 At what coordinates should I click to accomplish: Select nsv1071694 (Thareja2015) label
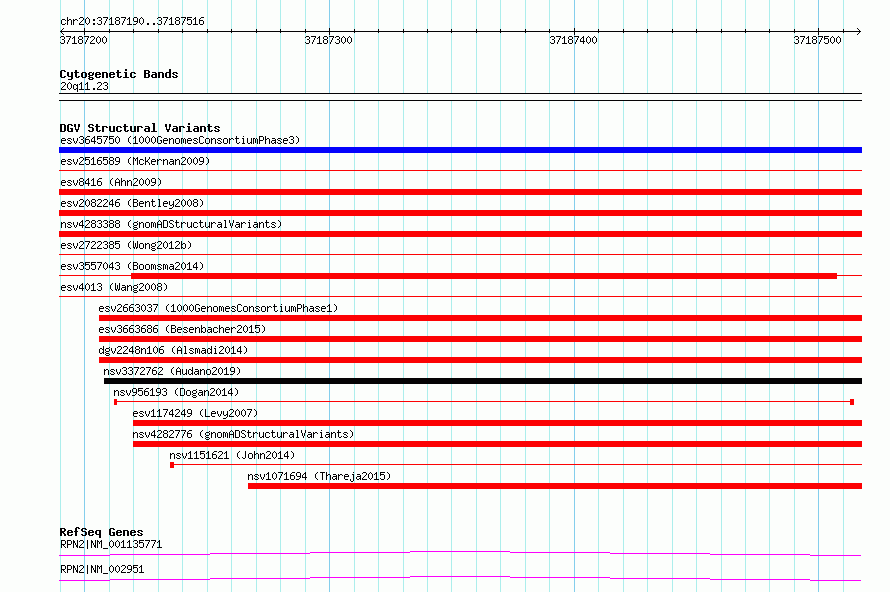coord(320,476)
